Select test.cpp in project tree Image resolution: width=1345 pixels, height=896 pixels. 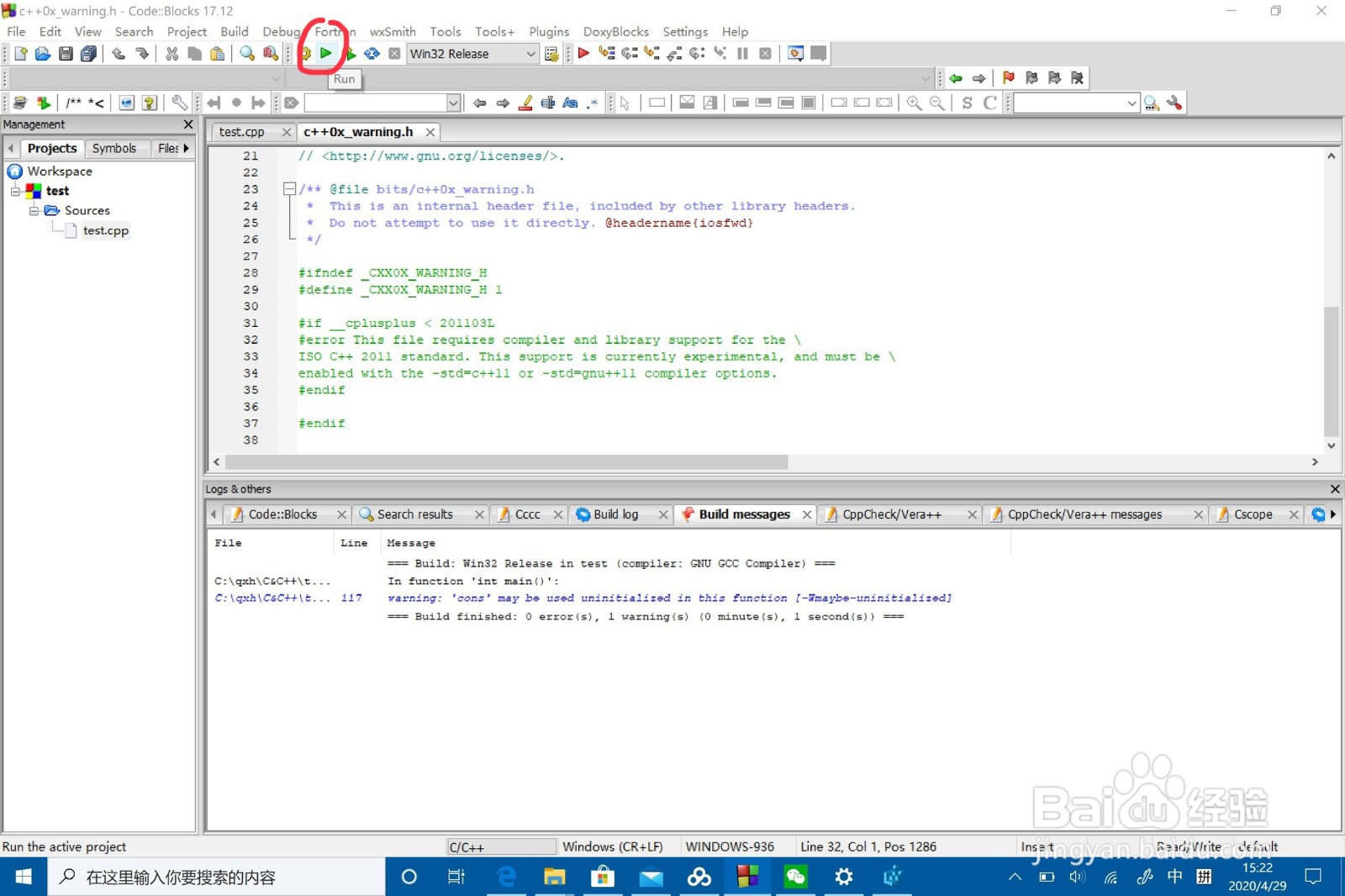(x=105, y=230)
